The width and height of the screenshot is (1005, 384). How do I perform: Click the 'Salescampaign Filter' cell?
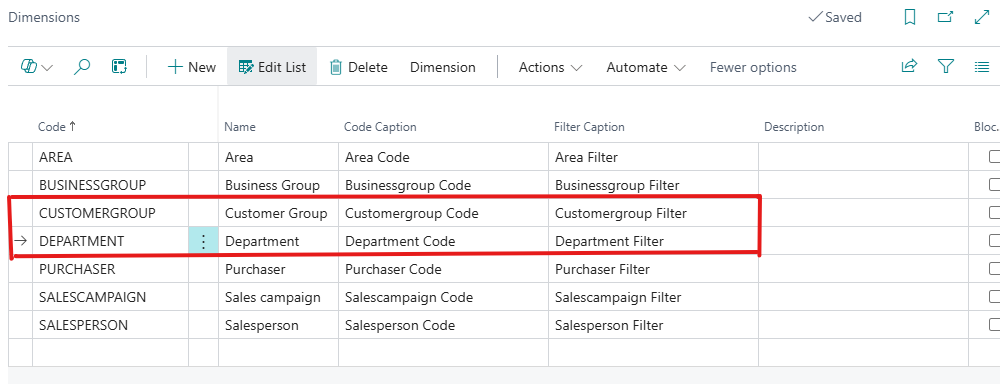(654, 297)
